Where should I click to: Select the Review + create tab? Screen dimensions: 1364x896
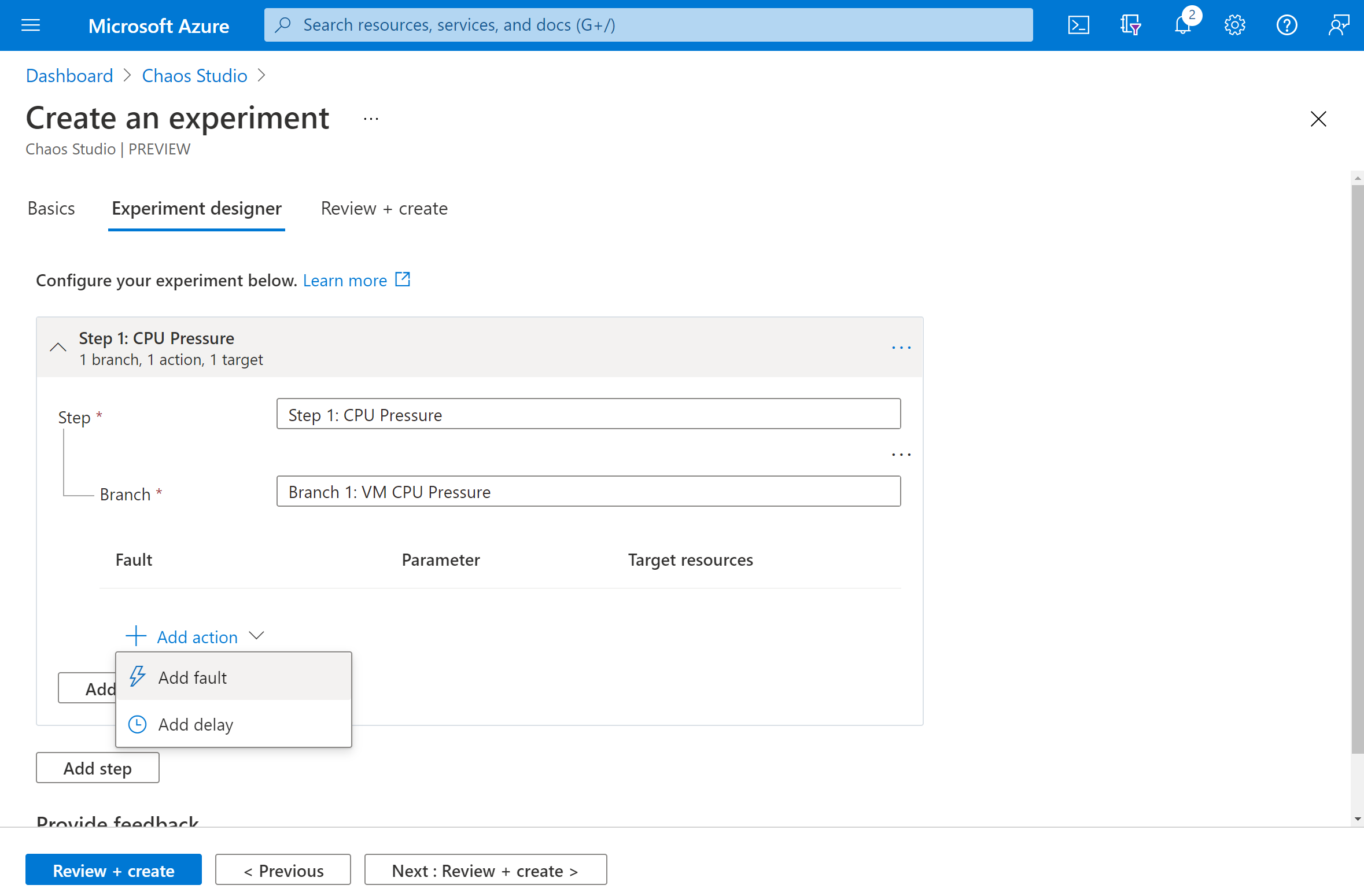tap(384, 208)
